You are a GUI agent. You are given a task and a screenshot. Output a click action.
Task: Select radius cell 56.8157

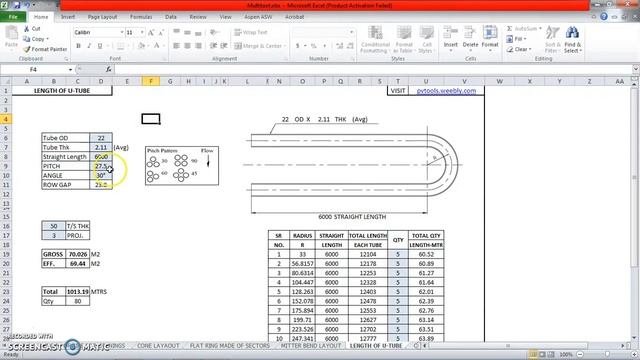[x=302, y=264]
